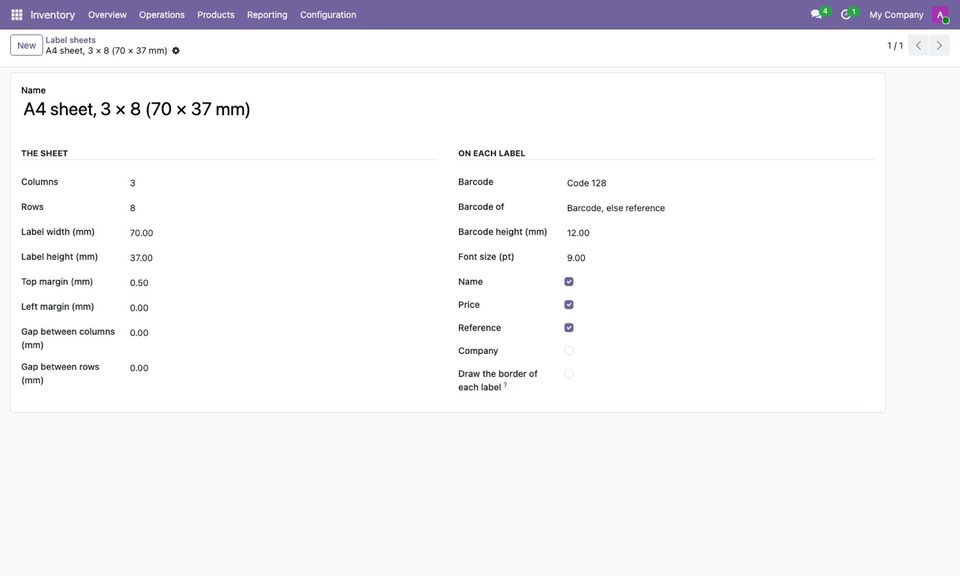Edit the Font size (pt) field
This screenshot has width=960, height=576.
click(719, 258)
